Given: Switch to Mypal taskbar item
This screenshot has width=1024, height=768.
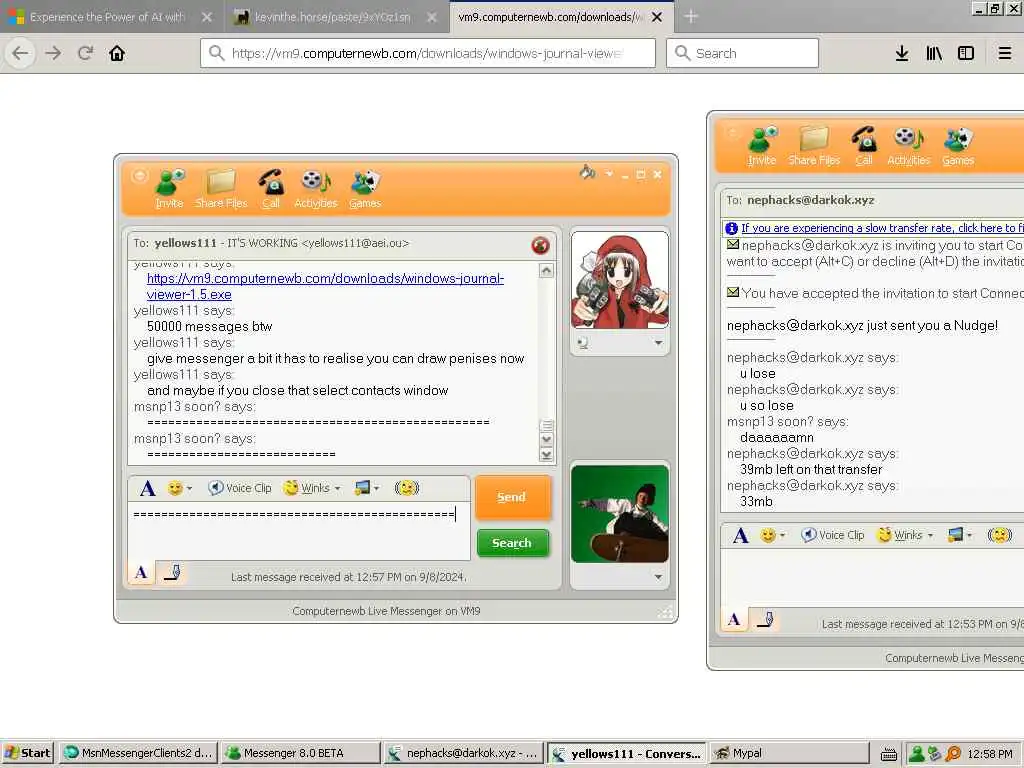Looking at the screenshot, I should pos(789,753).
